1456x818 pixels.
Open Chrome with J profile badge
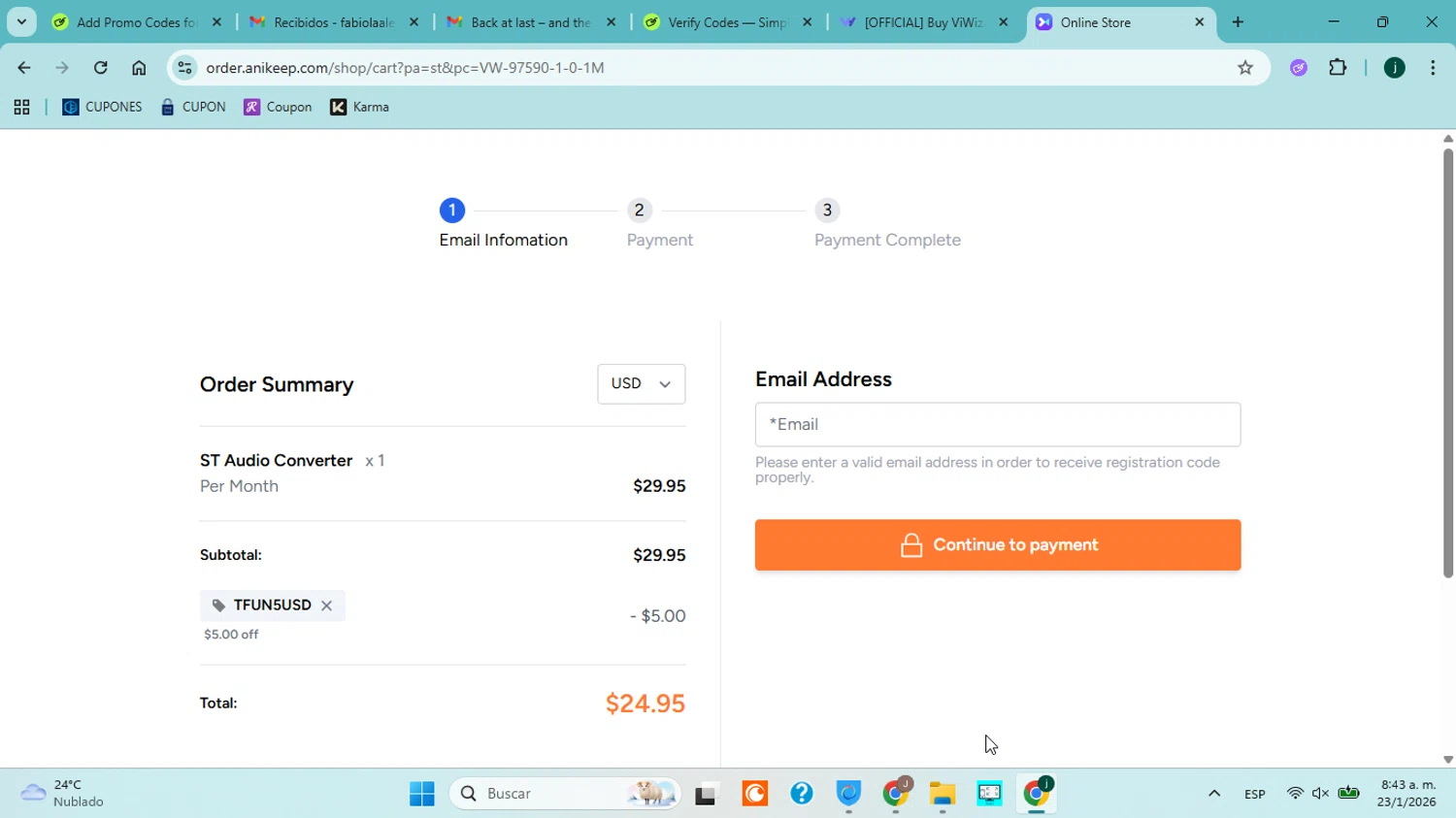896,794
